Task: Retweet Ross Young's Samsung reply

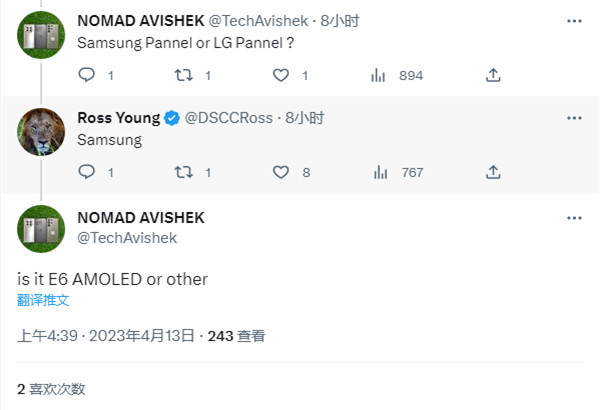Action: (x=183, y=172)
